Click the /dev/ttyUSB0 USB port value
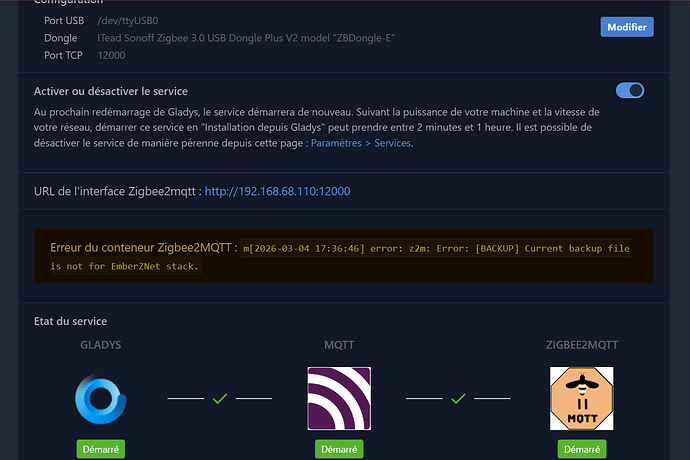Screen dimensions: 690x460 (129, 20)
